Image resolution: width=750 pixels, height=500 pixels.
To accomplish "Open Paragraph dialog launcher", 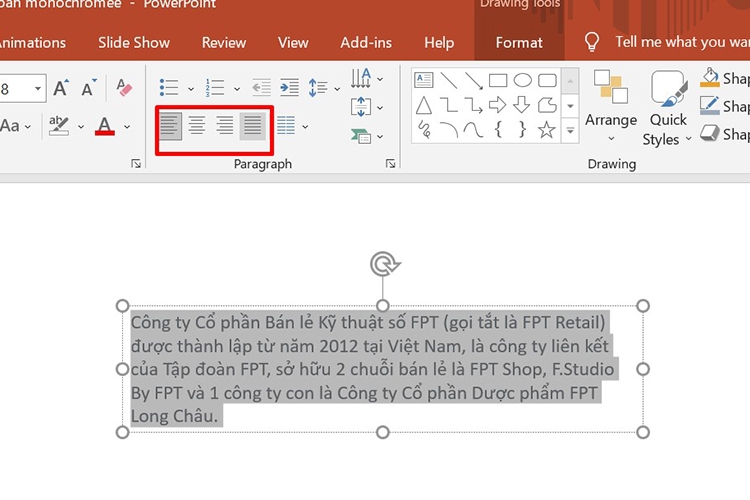I will [x=390, y=164].
